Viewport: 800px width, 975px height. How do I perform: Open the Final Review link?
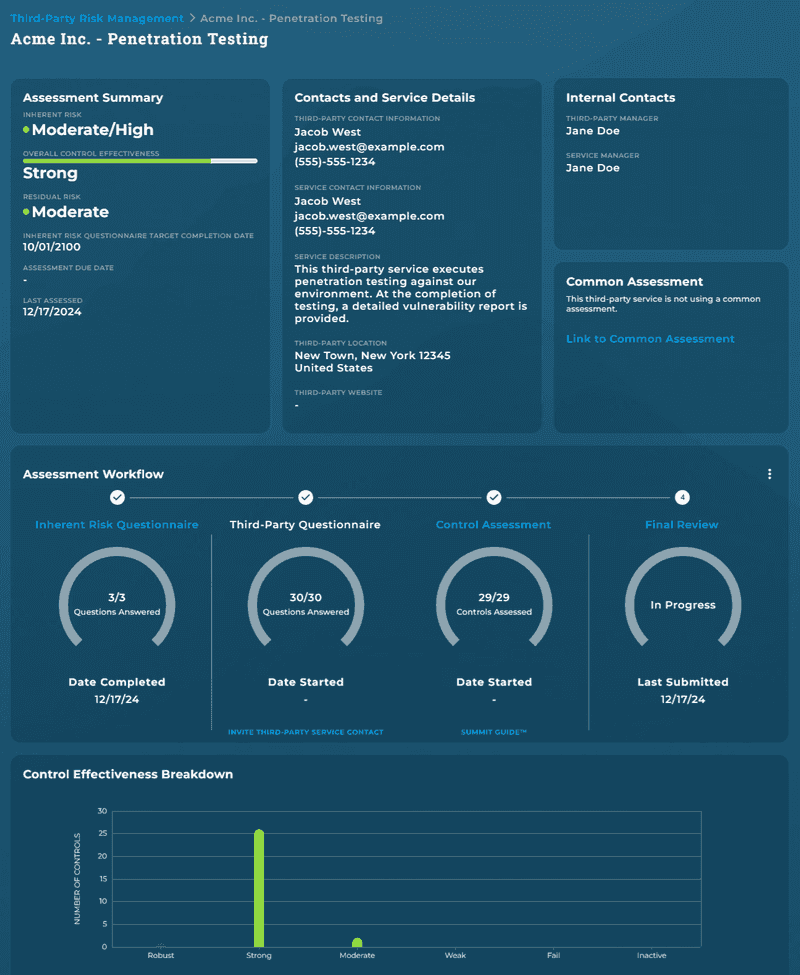(x=682, y=525)
